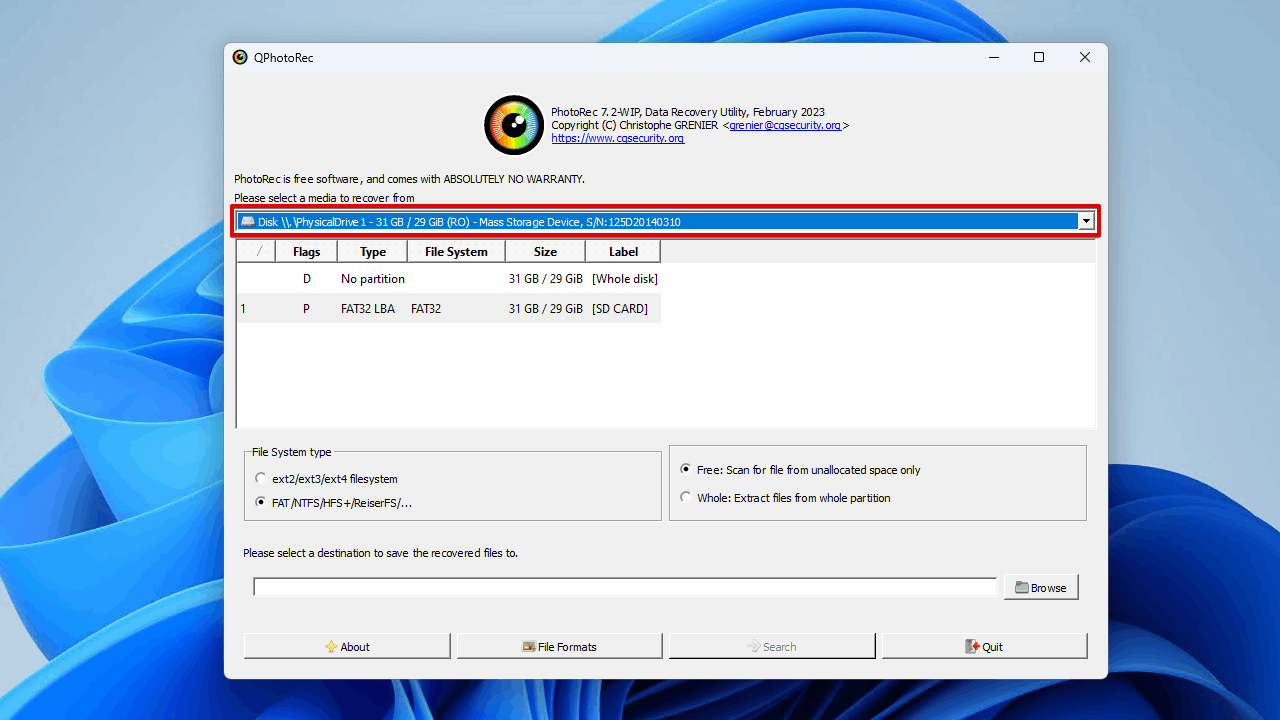The image size is (1280, 720).
Task: Sort by the Type column header
Action: pyautogui.click(x=373, y=252)
